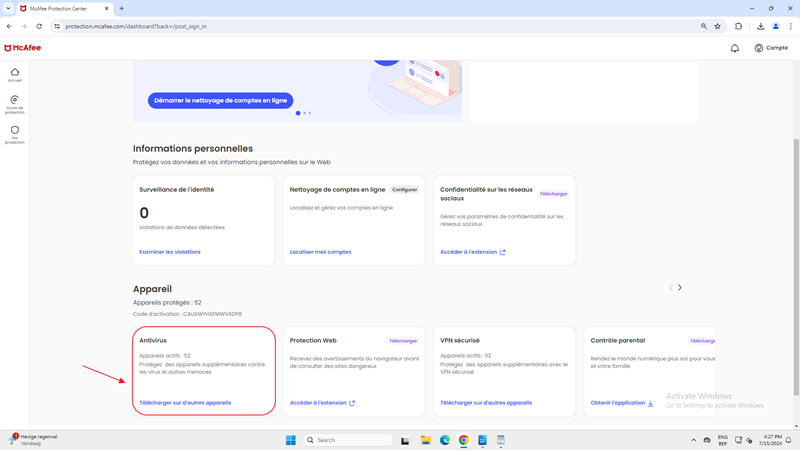Click Télécharger badge on Protection Web card
Screen dimensions: 800x450
403,341
